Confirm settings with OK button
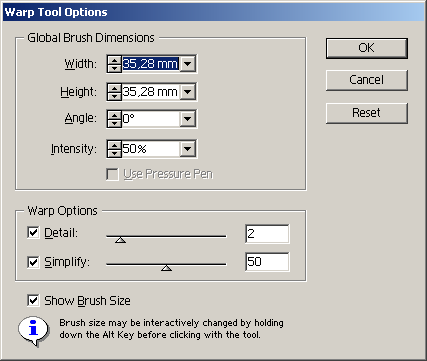The image size is (427, 361). (x=367, y=48)
